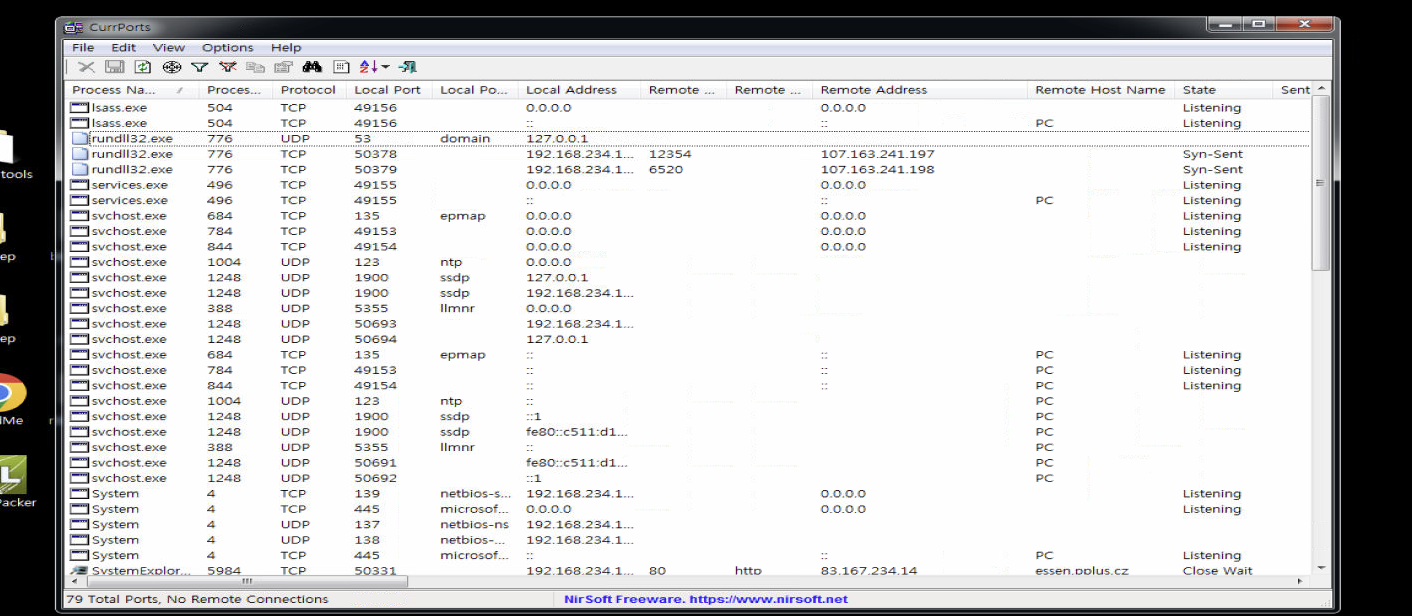Viewport: 1412px width, 616px height.
Task: Sort by the Remote Address column header
Action: [x=921, y=90]
